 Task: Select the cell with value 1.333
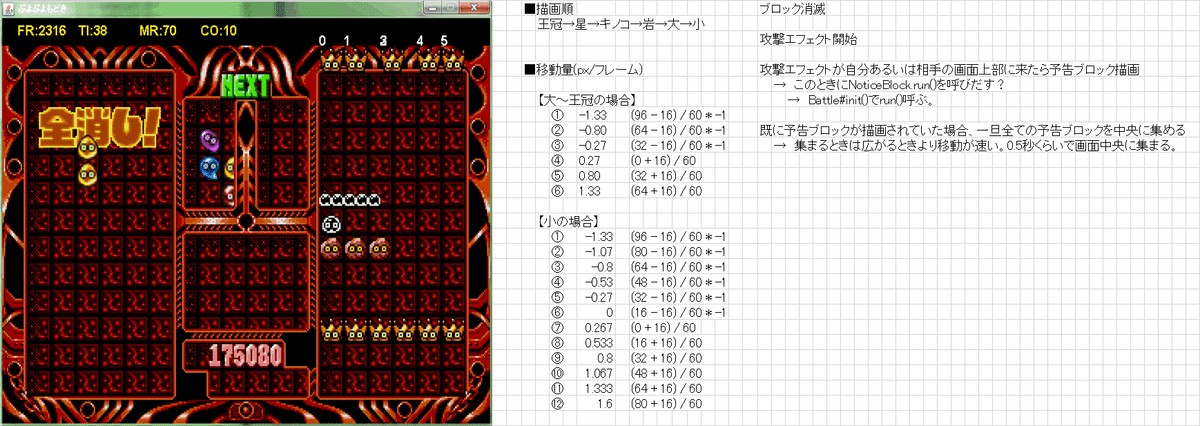pos(598,386)
